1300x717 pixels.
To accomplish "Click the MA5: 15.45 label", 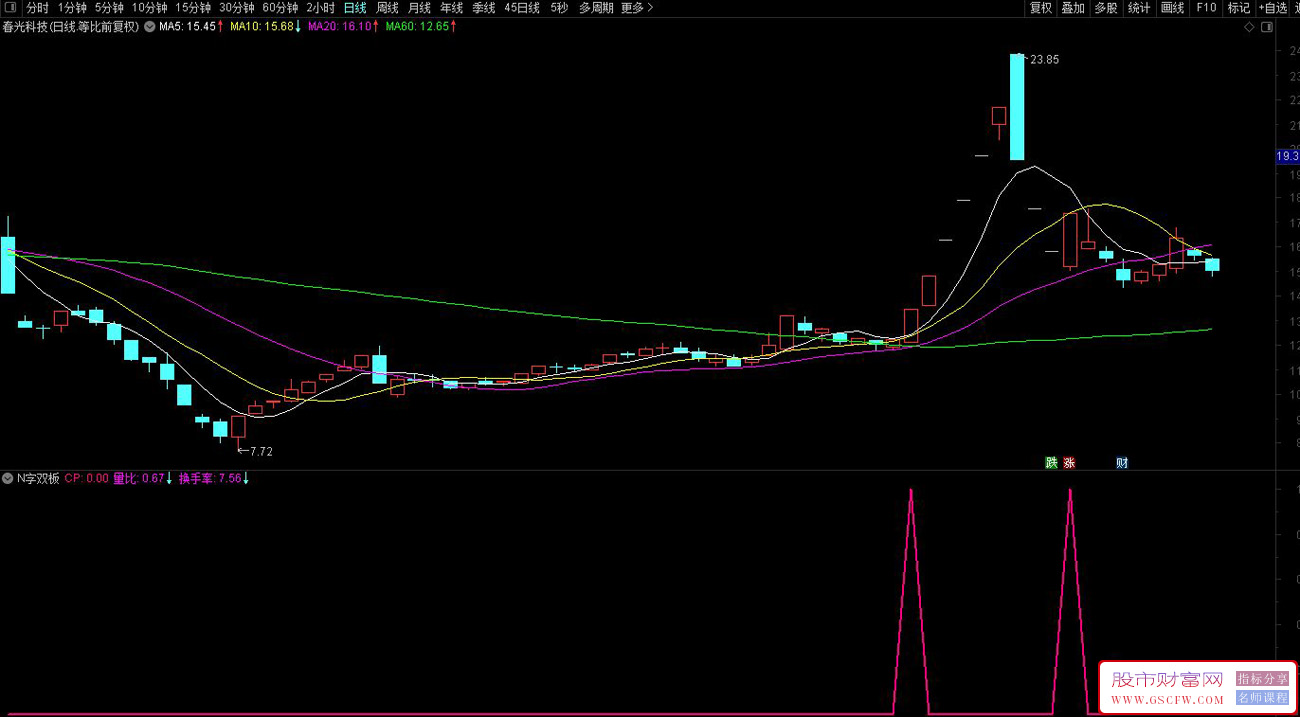I will click(x=187, y=27).
